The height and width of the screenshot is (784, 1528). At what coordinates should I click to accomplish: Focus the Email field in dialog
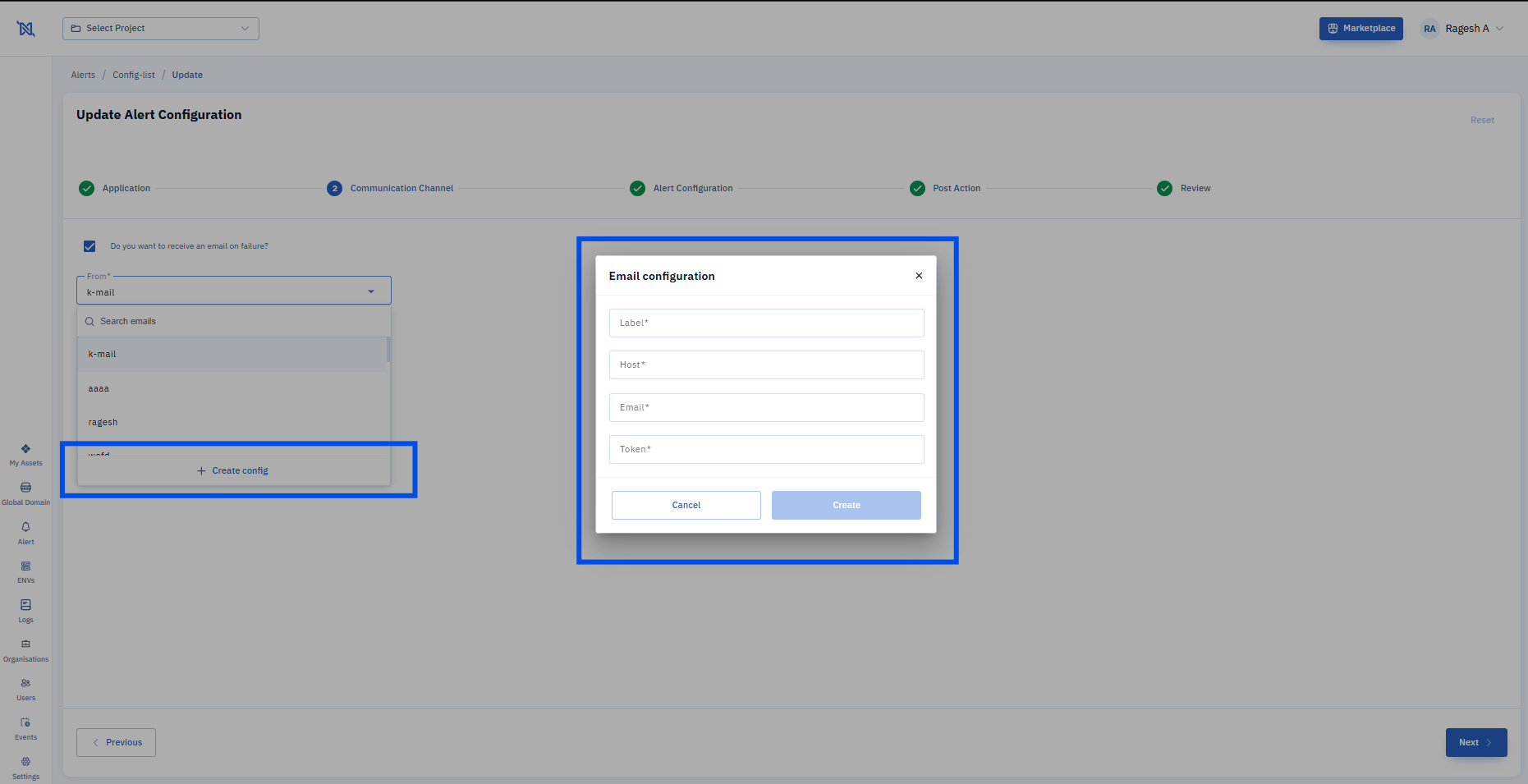click(766, 407)
